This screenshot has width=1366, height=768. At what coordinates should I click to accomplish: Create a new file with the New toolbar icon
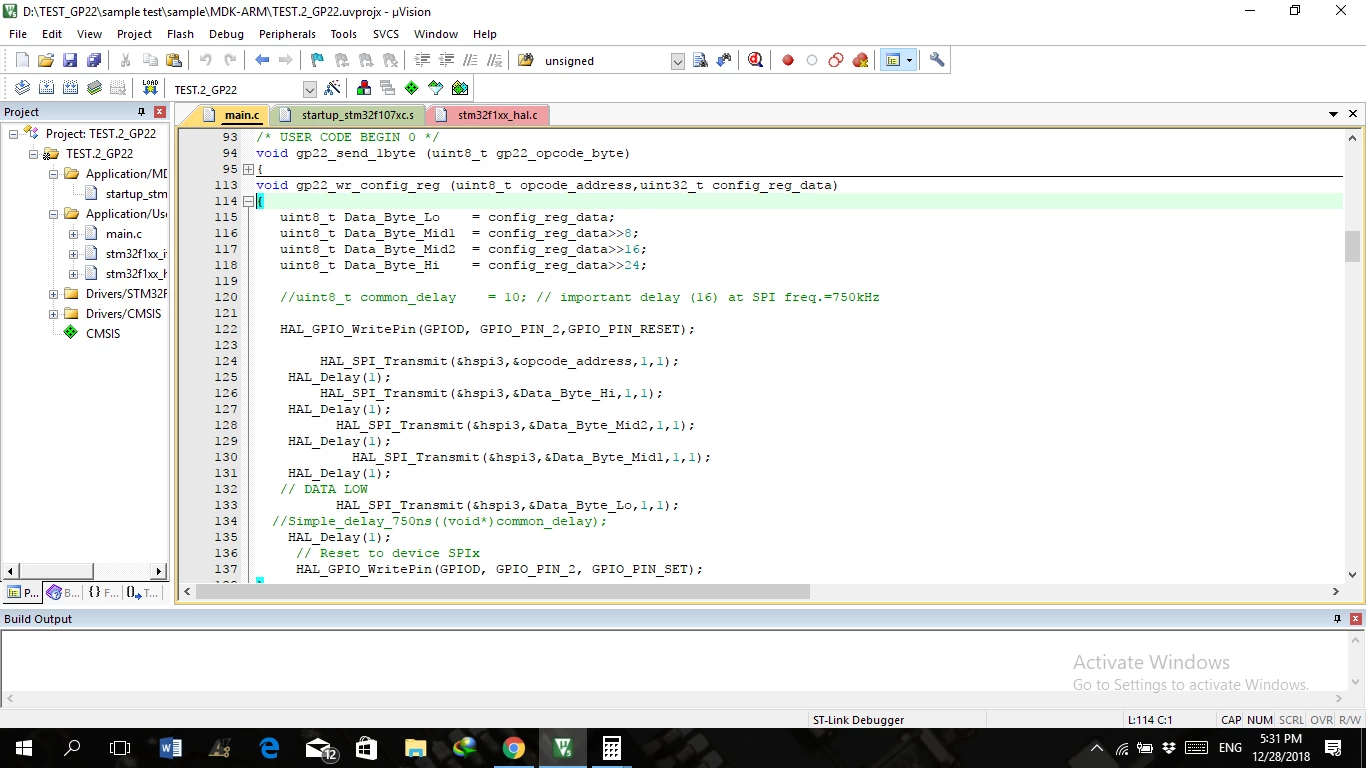click(x=22, y=60)
